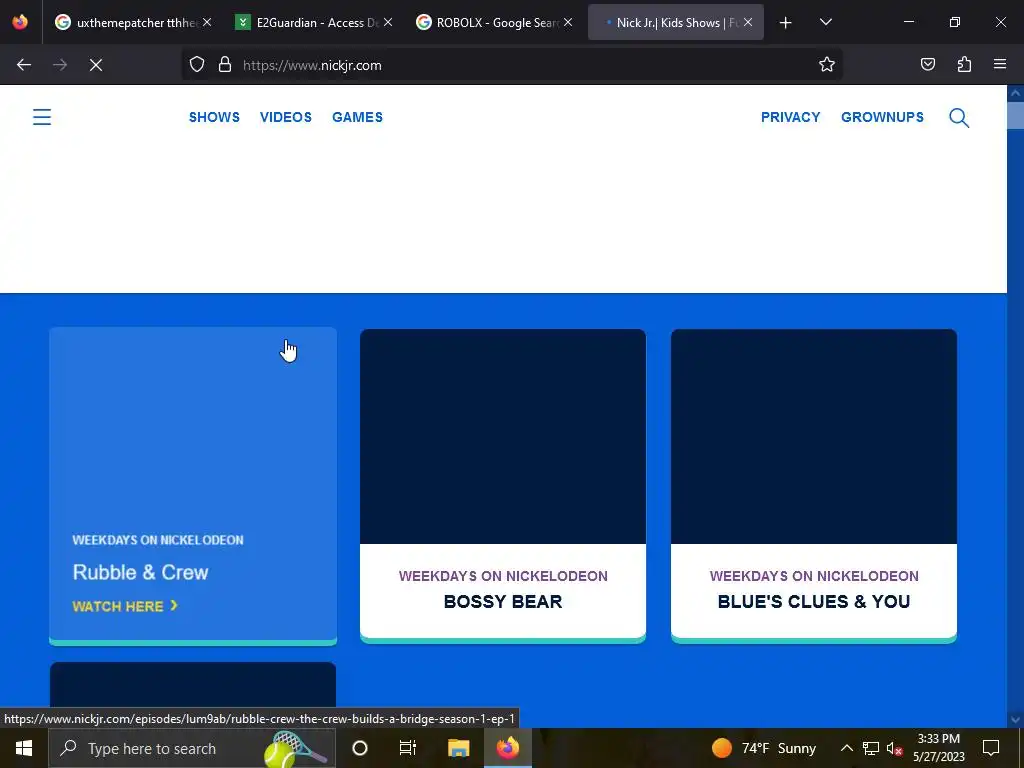1024x768 pixels.
Task: Open the GAMES navigation link
Action: pos(357,118)
